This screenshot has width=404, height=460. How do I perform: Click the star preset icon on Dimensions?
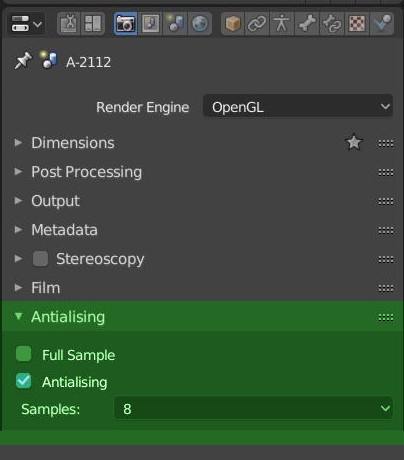(x=354, y=143)
